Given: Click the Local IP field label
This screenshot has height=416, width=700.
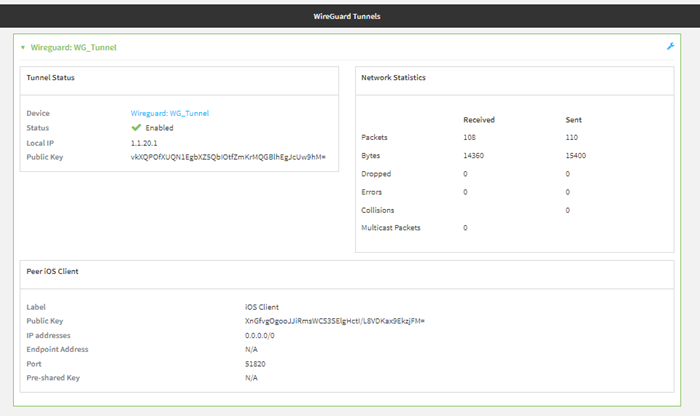Looking at the screenshot, I should pos(40,143).
